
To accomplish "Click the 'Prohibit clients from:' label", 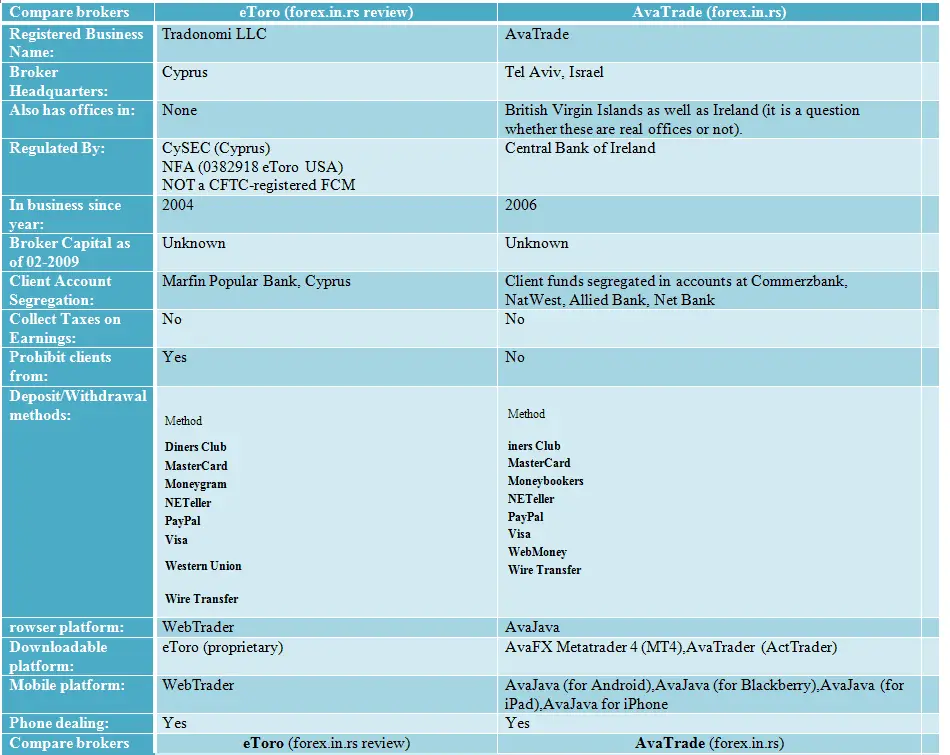I will point(60,367).
